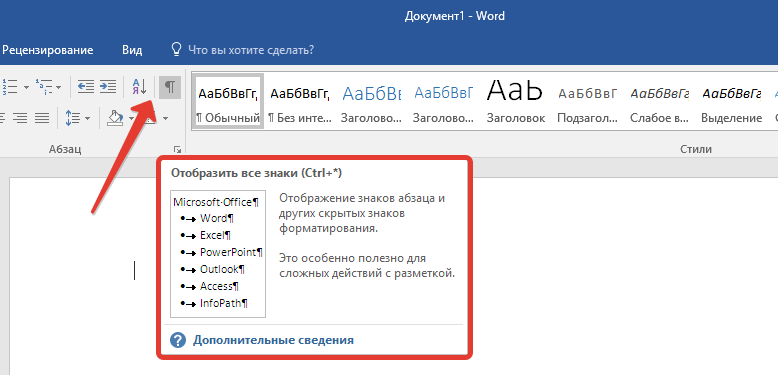Open the numbered list dropdown arrow
The image size is (778, 375).
26,87
